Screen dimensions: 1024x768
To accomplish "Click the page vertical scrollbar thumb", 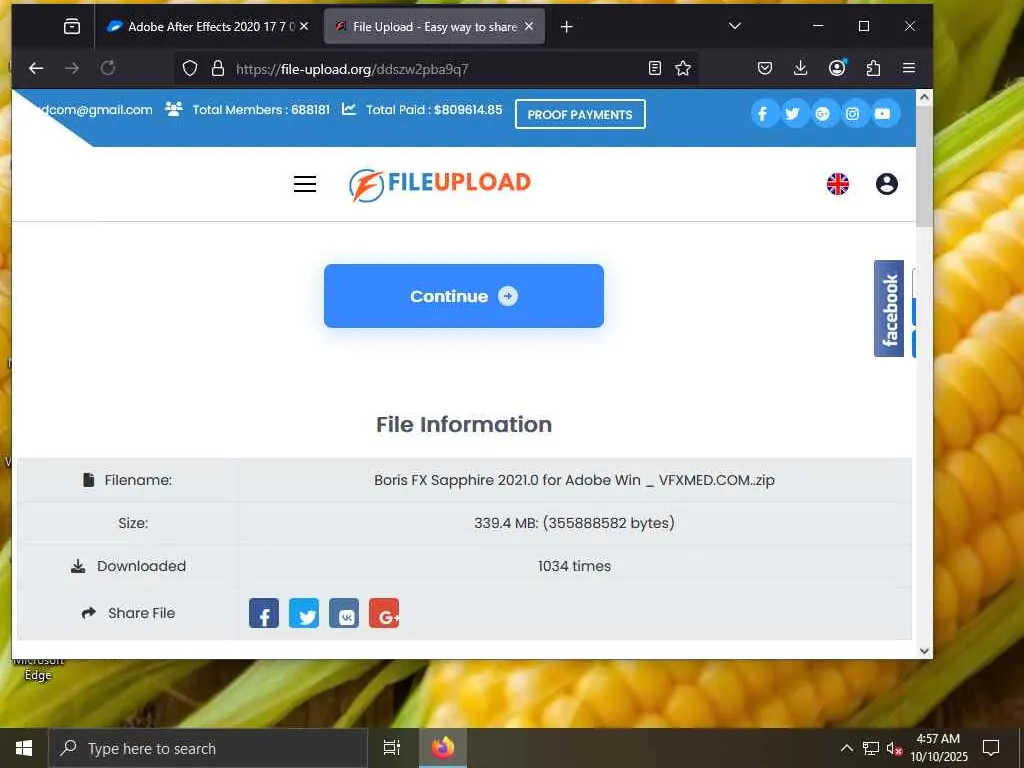I will click(x=924, y=167).
